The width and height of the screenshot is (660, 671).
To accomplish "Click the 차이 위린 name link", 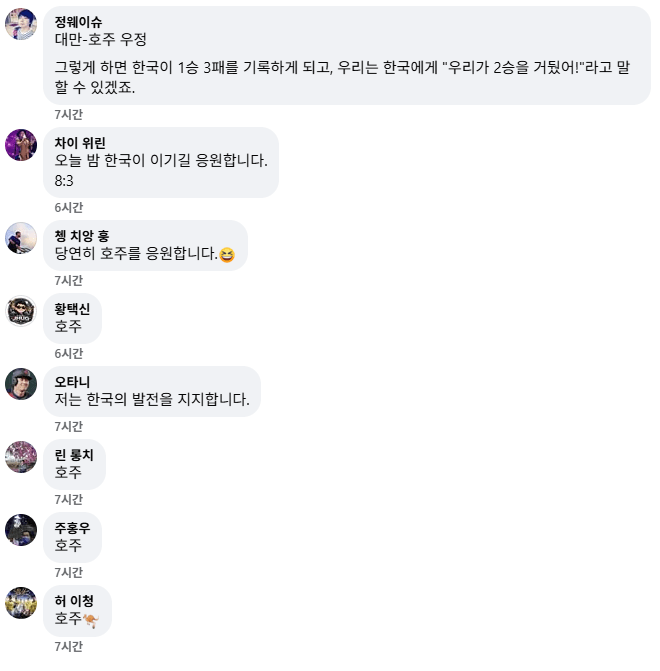I will pos(80,143).
